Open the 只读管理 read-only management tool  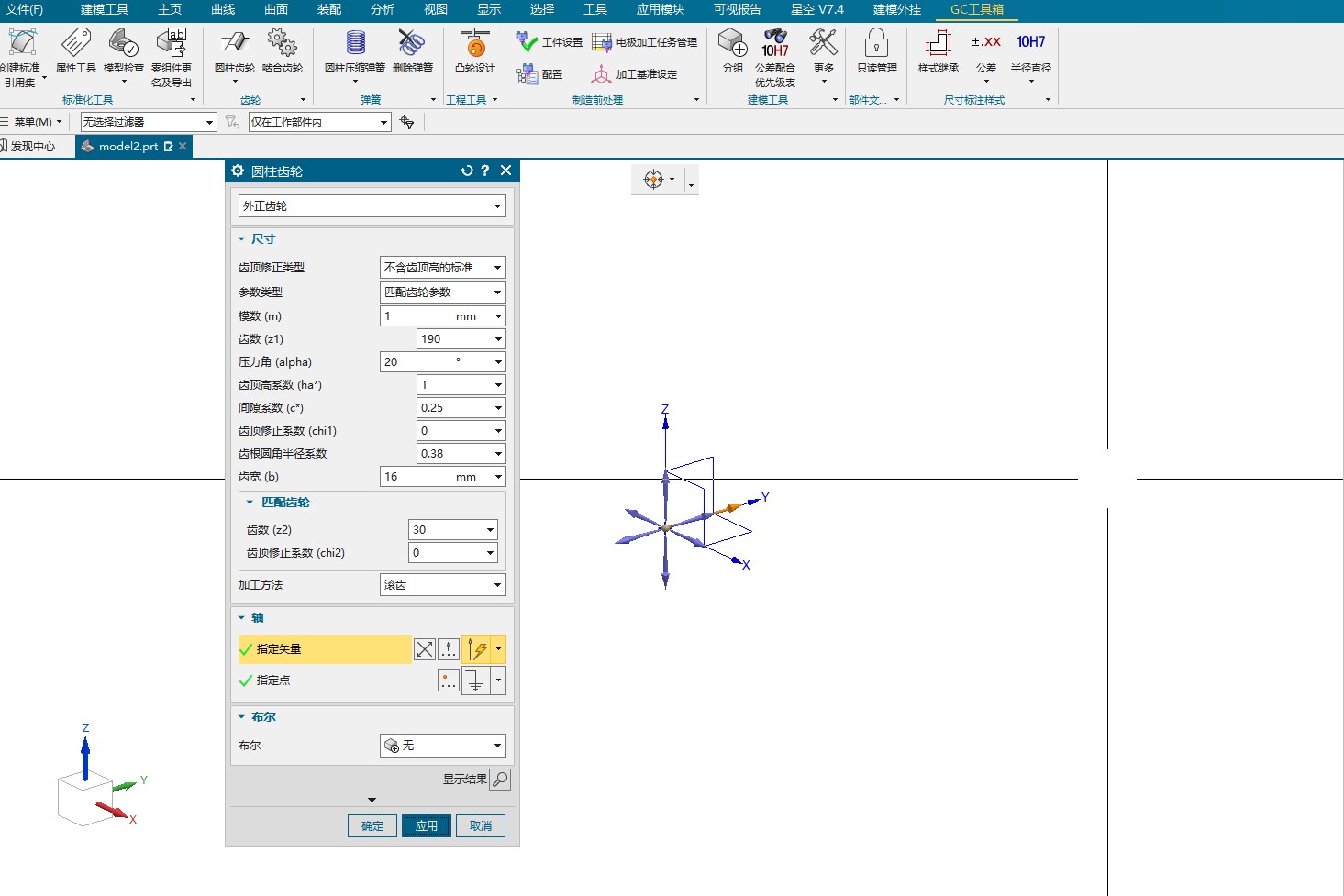point(876,43)
